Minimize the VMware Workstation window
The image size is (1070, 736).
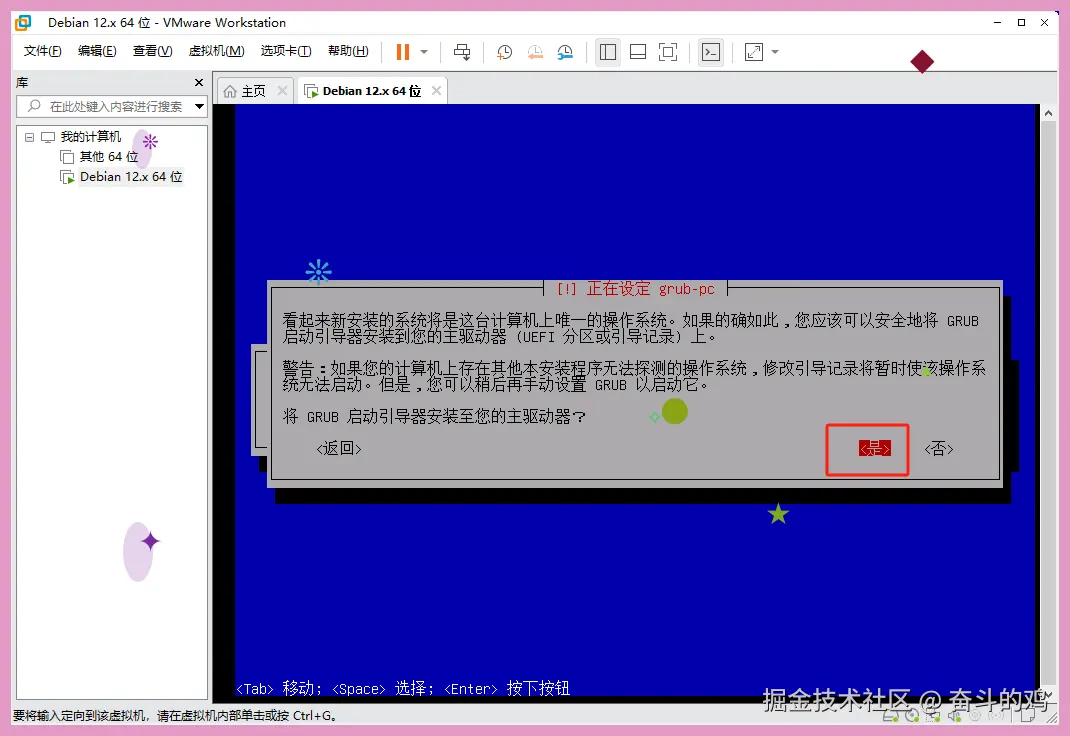pos(998,23)
